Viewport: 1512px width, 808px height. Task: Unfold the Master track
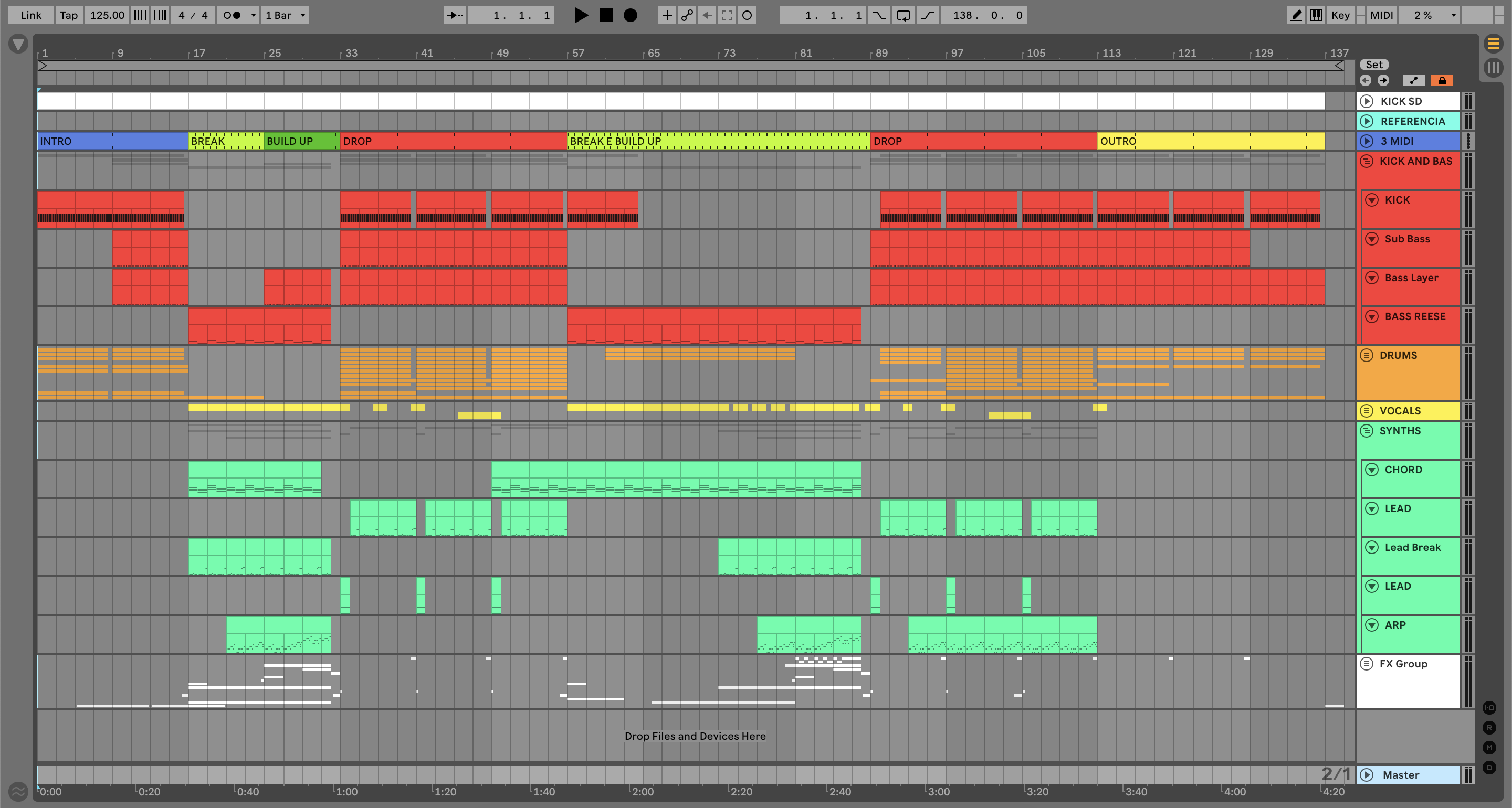1367,774
